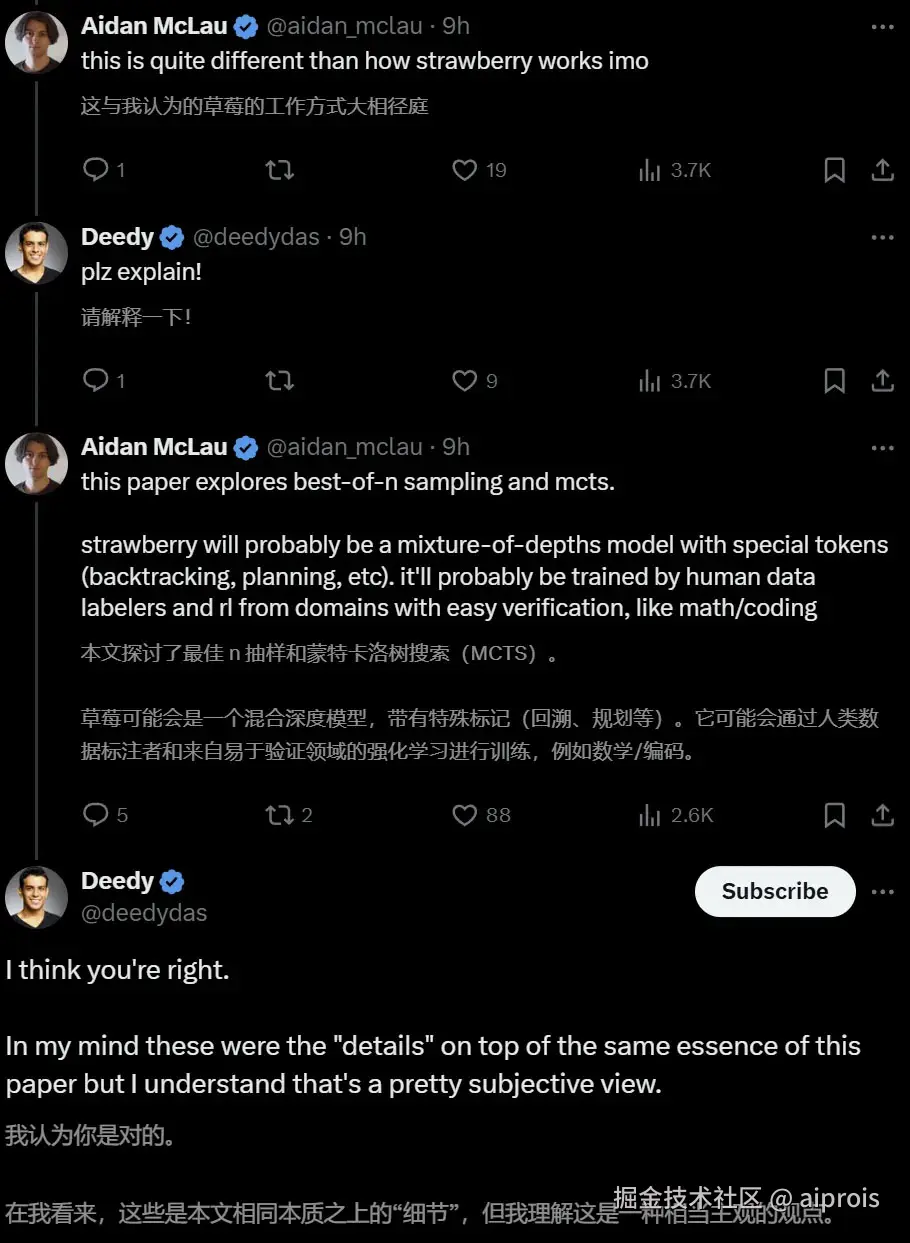
Task: Retweet the best-of-n sampling tweet
Action: tap(280, 815)
